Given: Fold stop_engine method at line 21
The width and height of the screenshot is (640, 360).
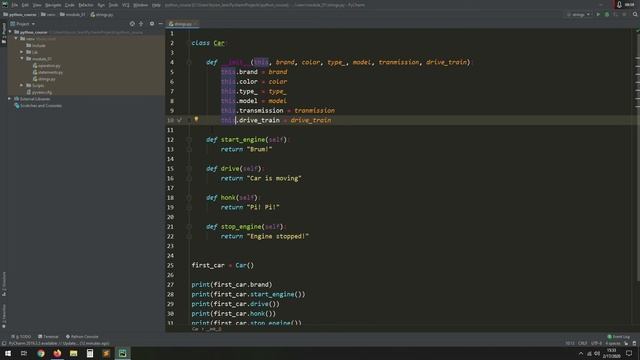Looking at the screenshot, I should tap(189, 227).
